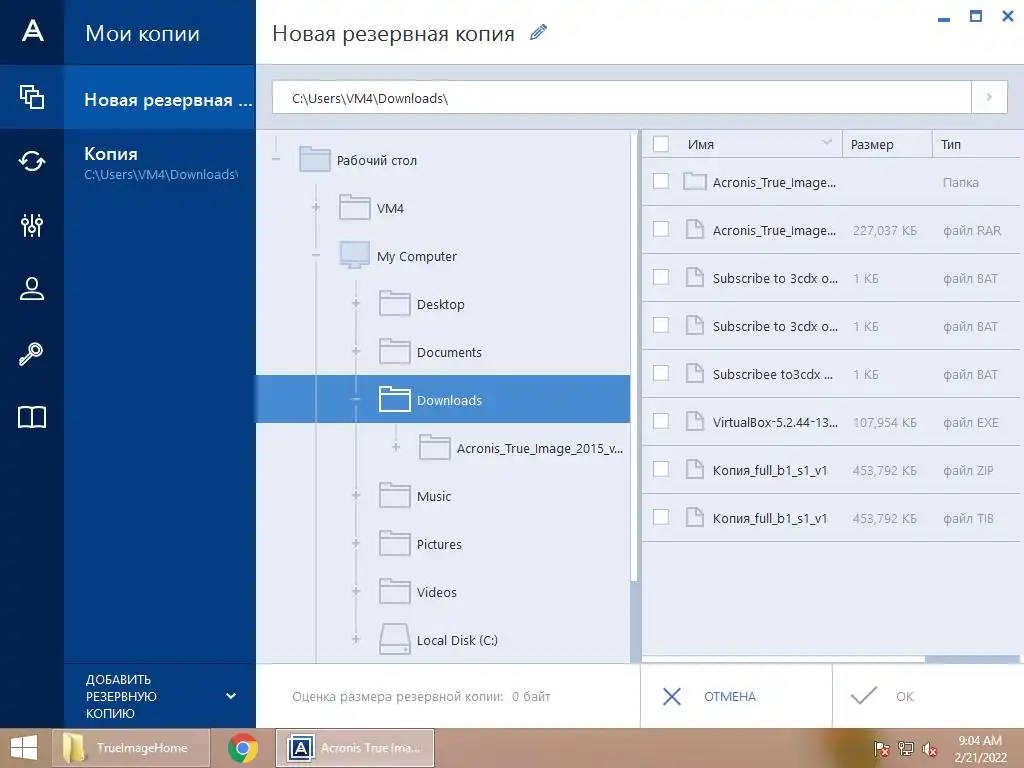This screenshot has width=1024, height=768.
Task: Click the My Computer monitor icon
Action: (355, 255)
